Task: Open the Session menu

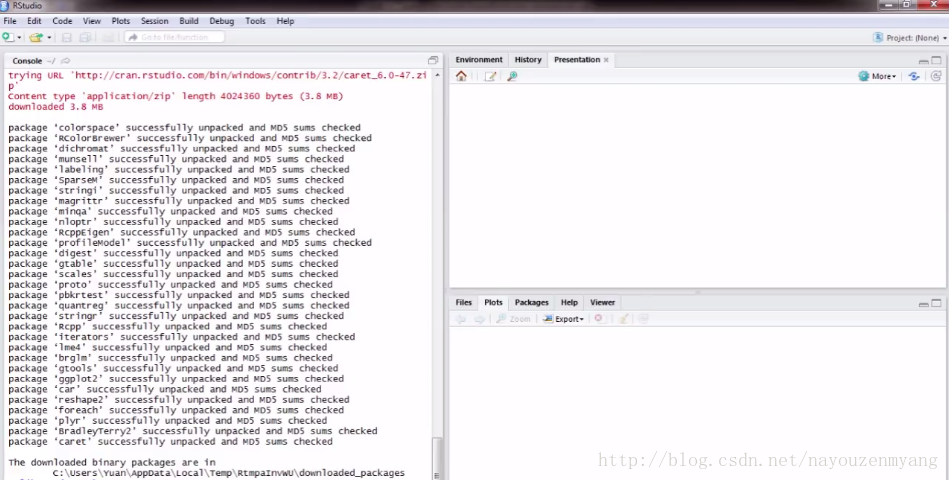Action: coord(154,21)
